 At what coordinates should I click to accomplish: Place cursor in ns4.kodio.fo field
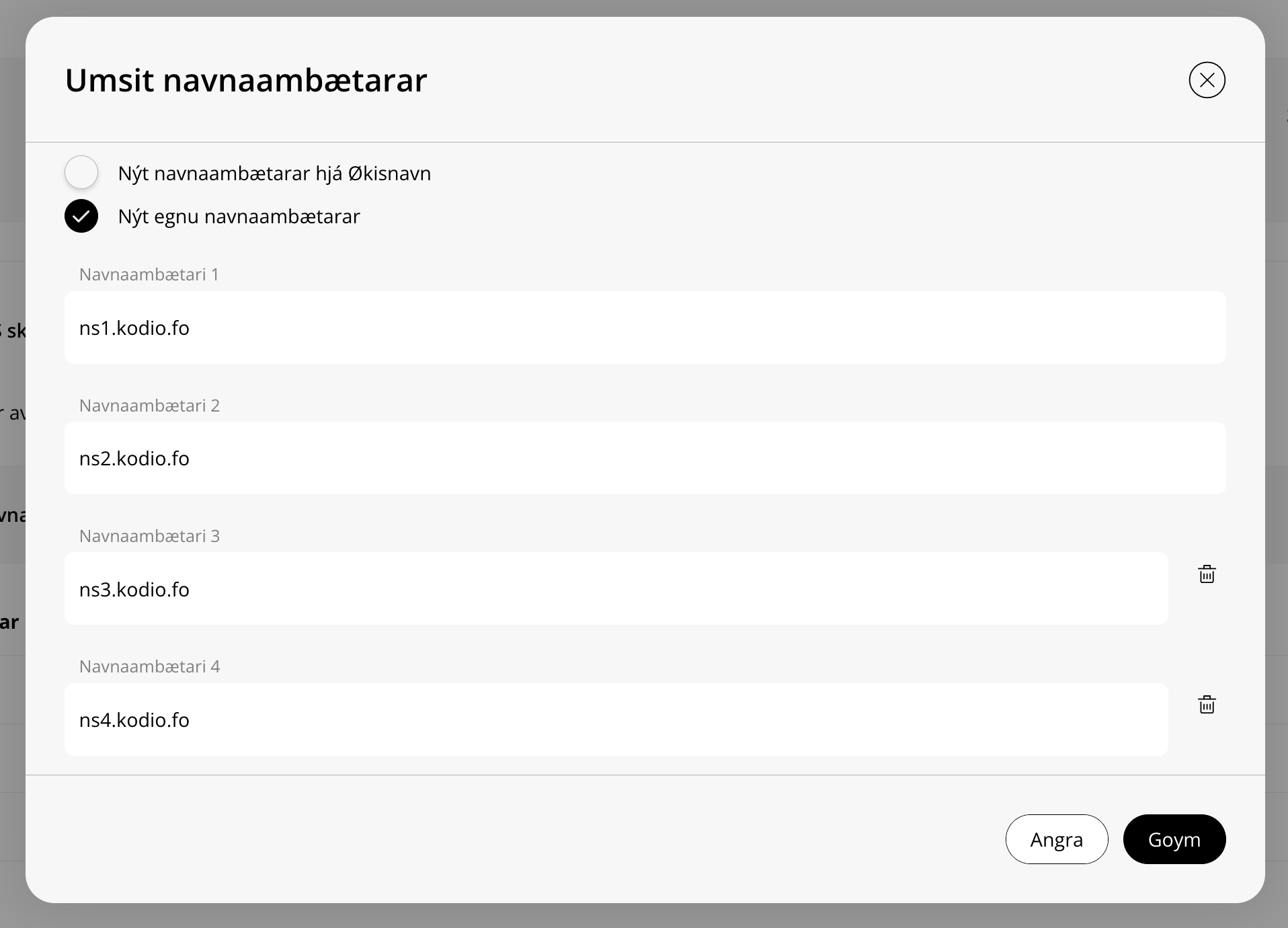(615, 720)
